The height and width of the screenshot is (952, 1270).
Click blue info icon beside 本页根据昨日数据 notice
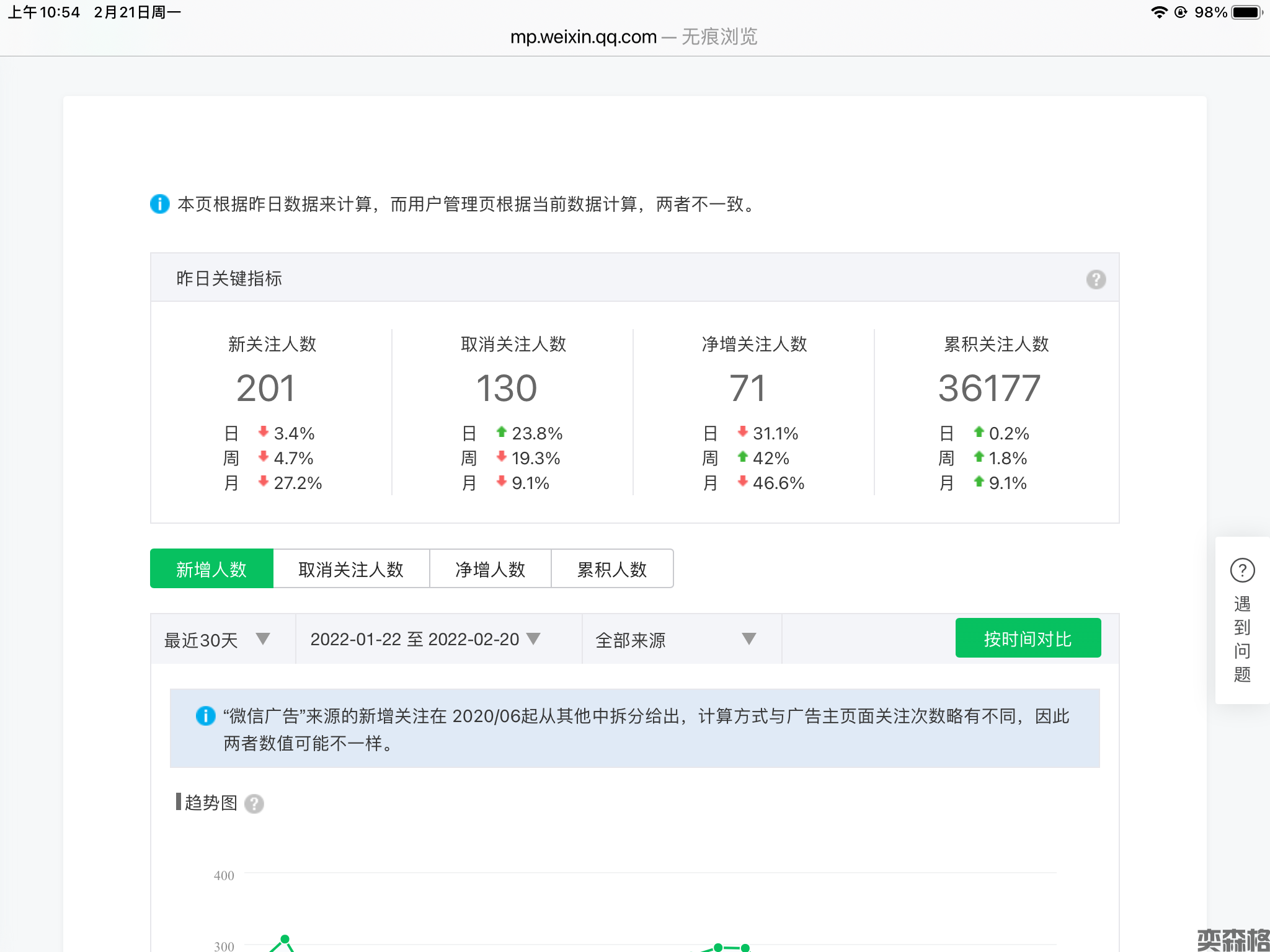[x=160, y=204]
